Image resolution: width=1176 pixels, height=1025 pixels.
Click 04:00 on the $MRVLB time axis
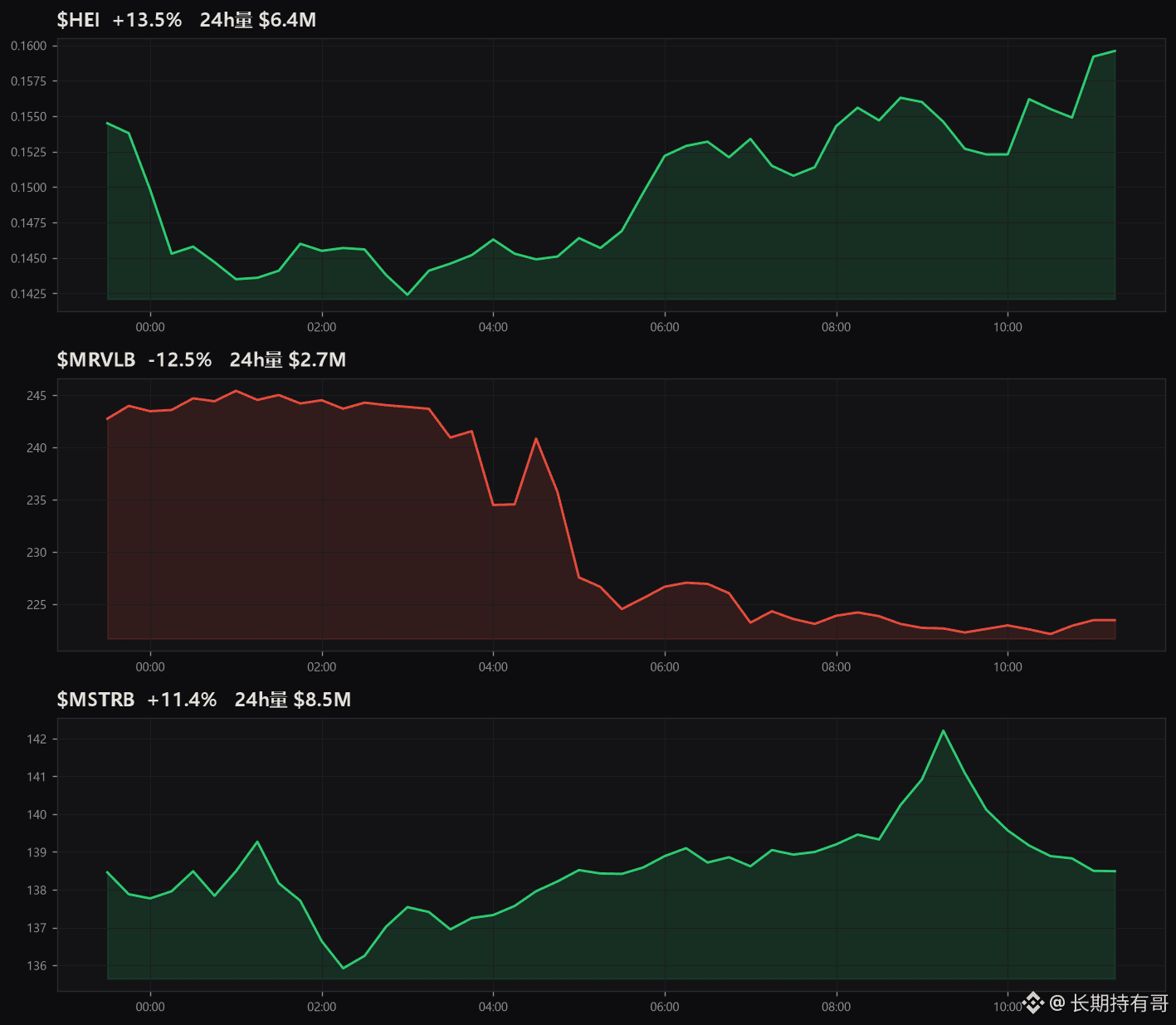click(493, 666)
